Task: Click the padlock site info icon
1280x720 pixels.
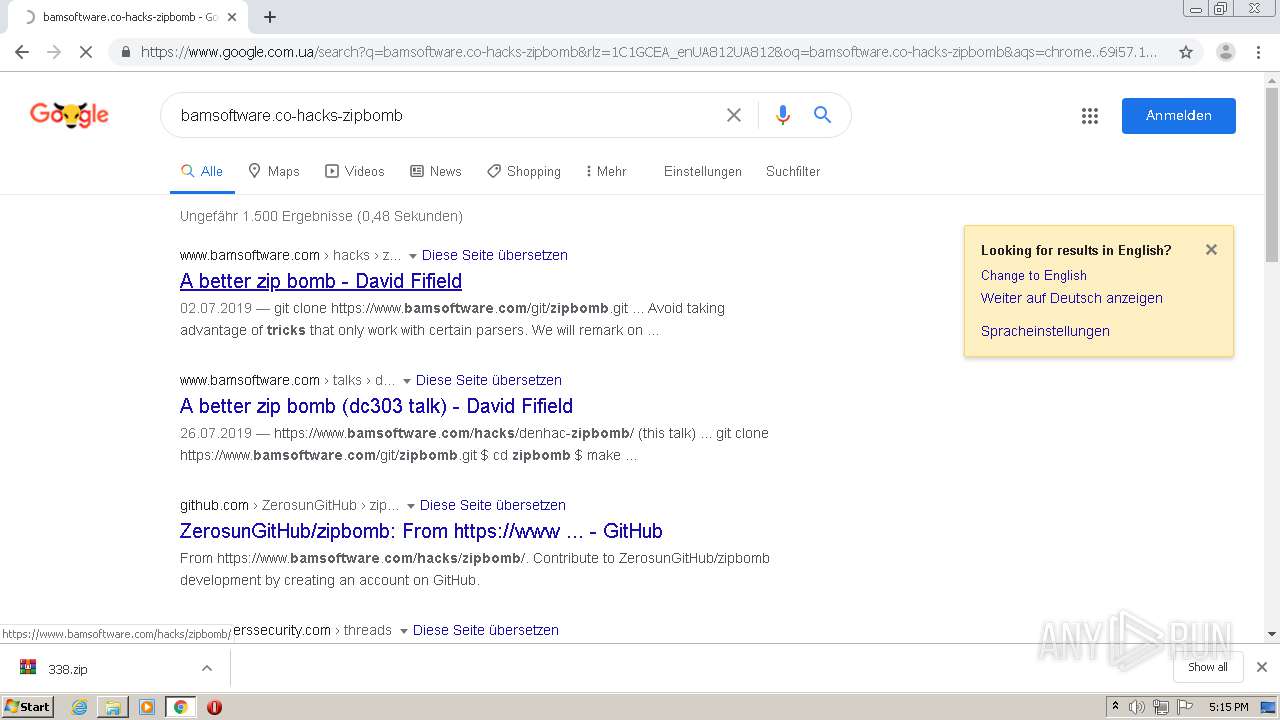Action: (x=126, y=52)
